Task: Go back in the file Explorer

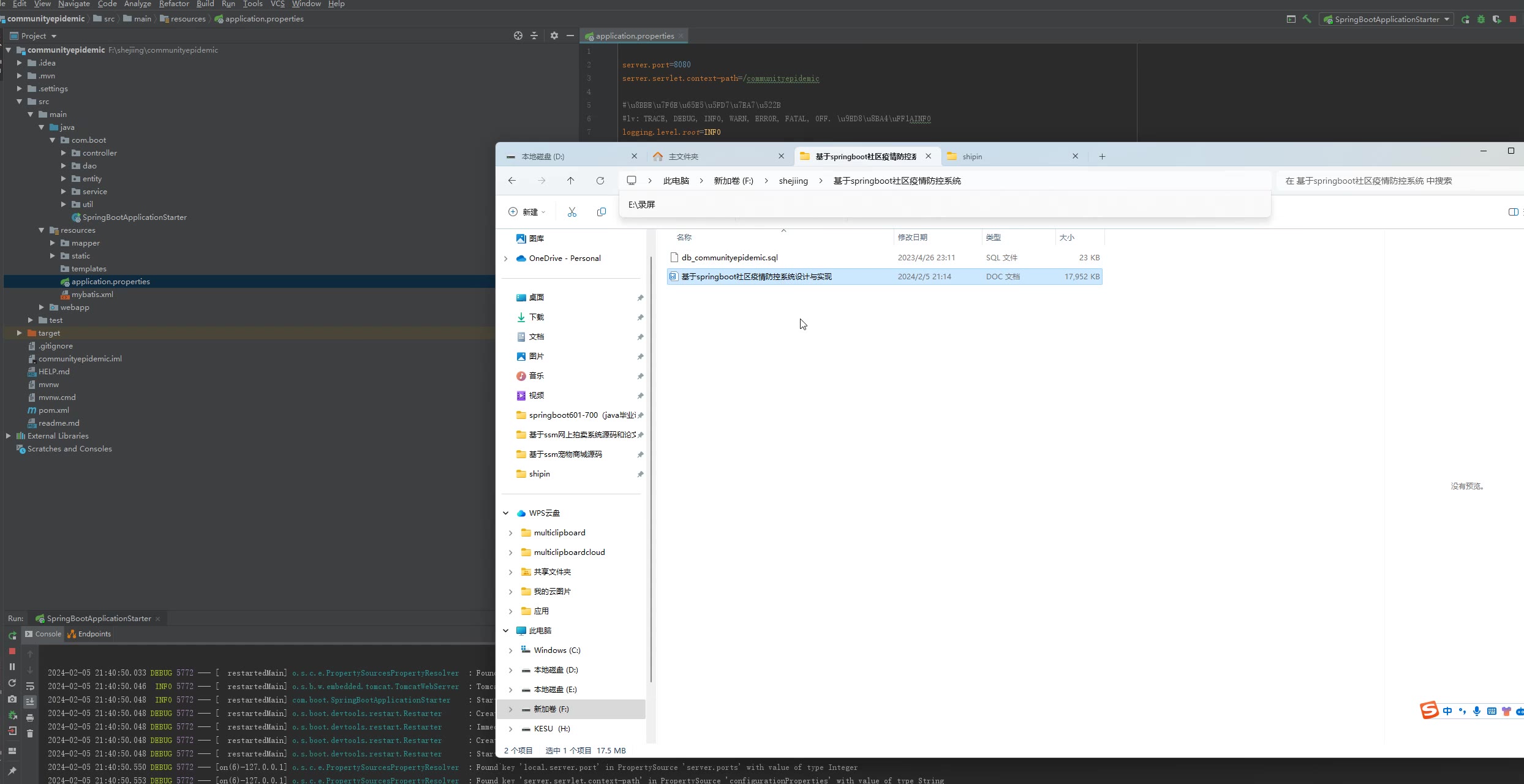Action: (512, 181)
